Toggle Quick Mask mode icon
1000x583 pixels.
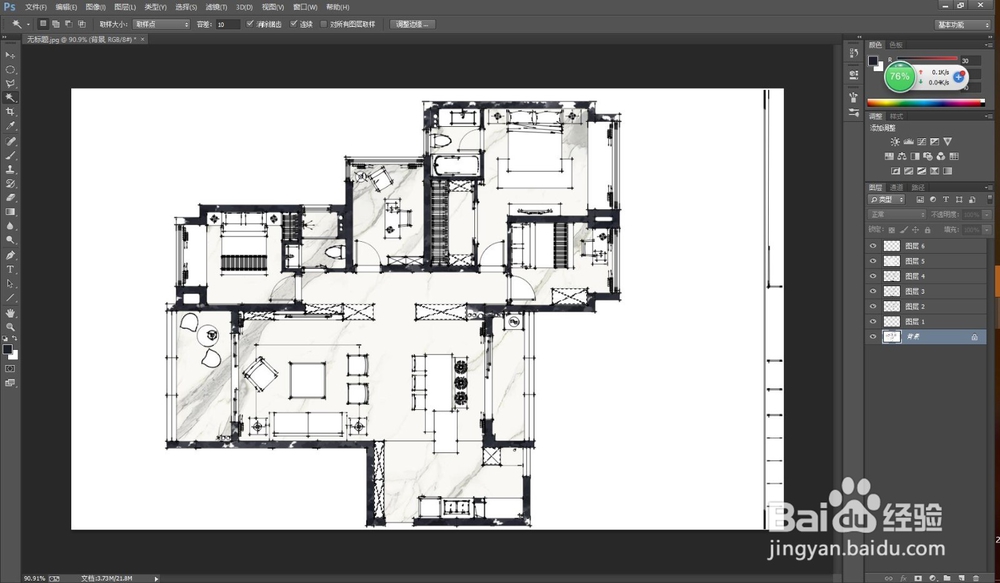click(10, 369)
